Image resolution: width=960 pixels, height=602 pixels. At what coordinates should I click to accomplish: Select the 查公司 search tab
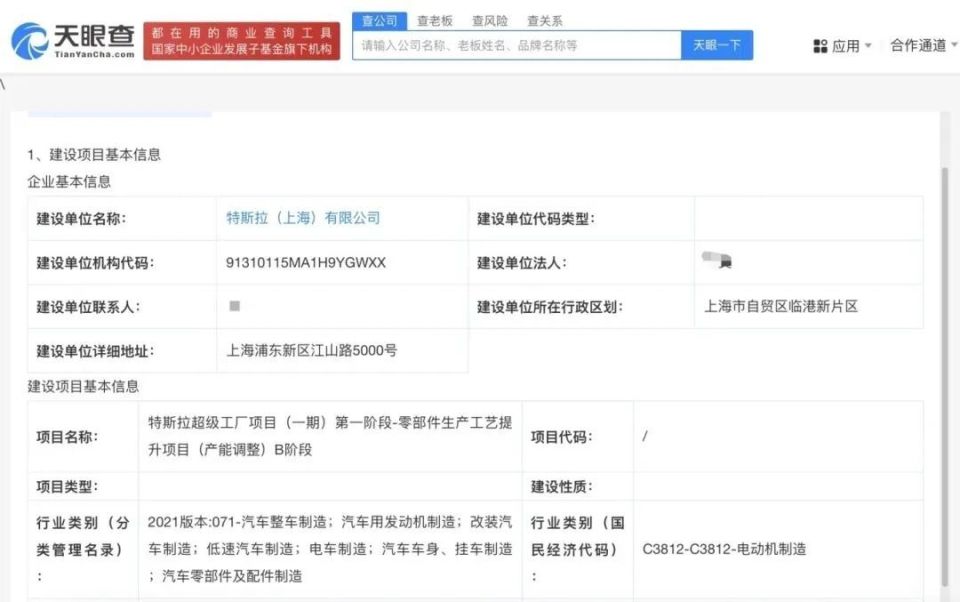tap(379, 21)
